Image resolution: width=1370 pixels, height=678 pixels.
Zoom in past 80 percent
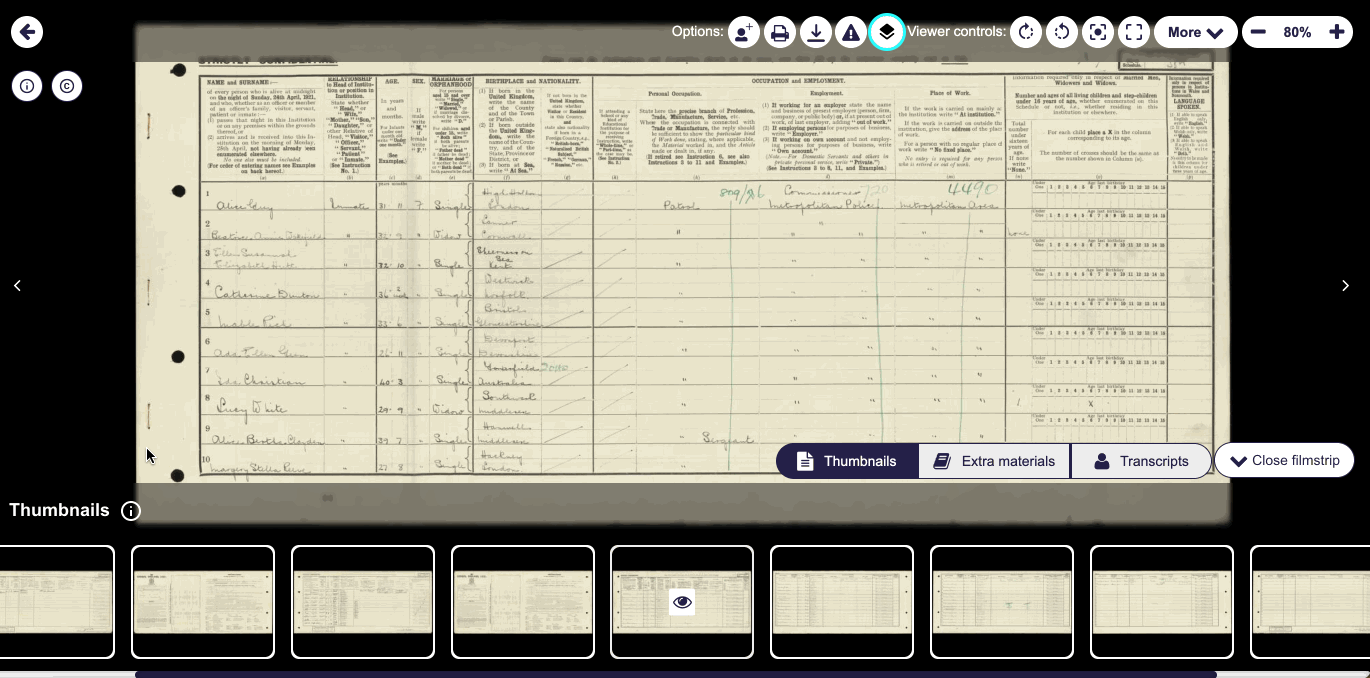coord(1337,31)
